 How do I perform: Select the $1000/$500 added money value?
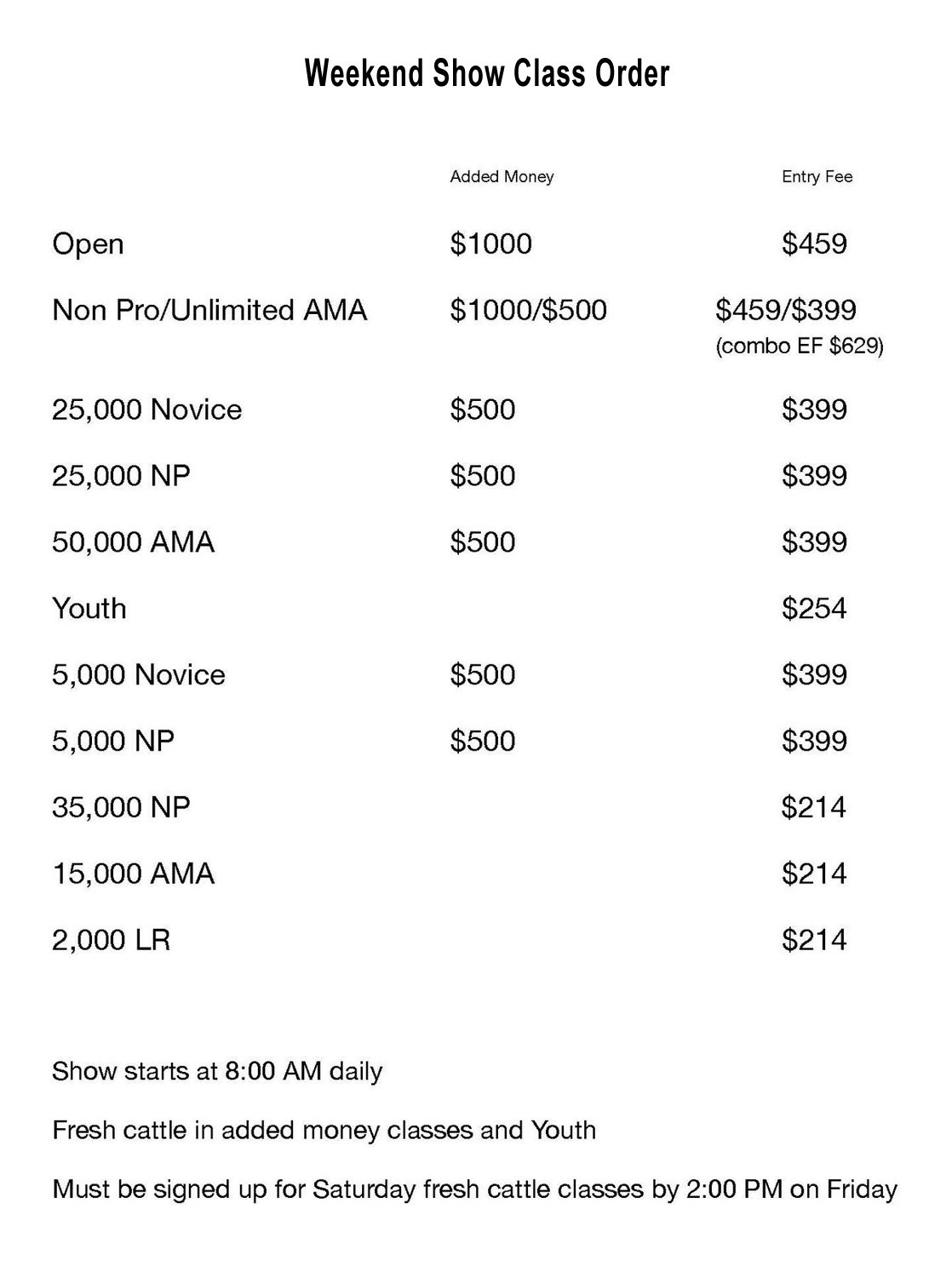(528, 310)
